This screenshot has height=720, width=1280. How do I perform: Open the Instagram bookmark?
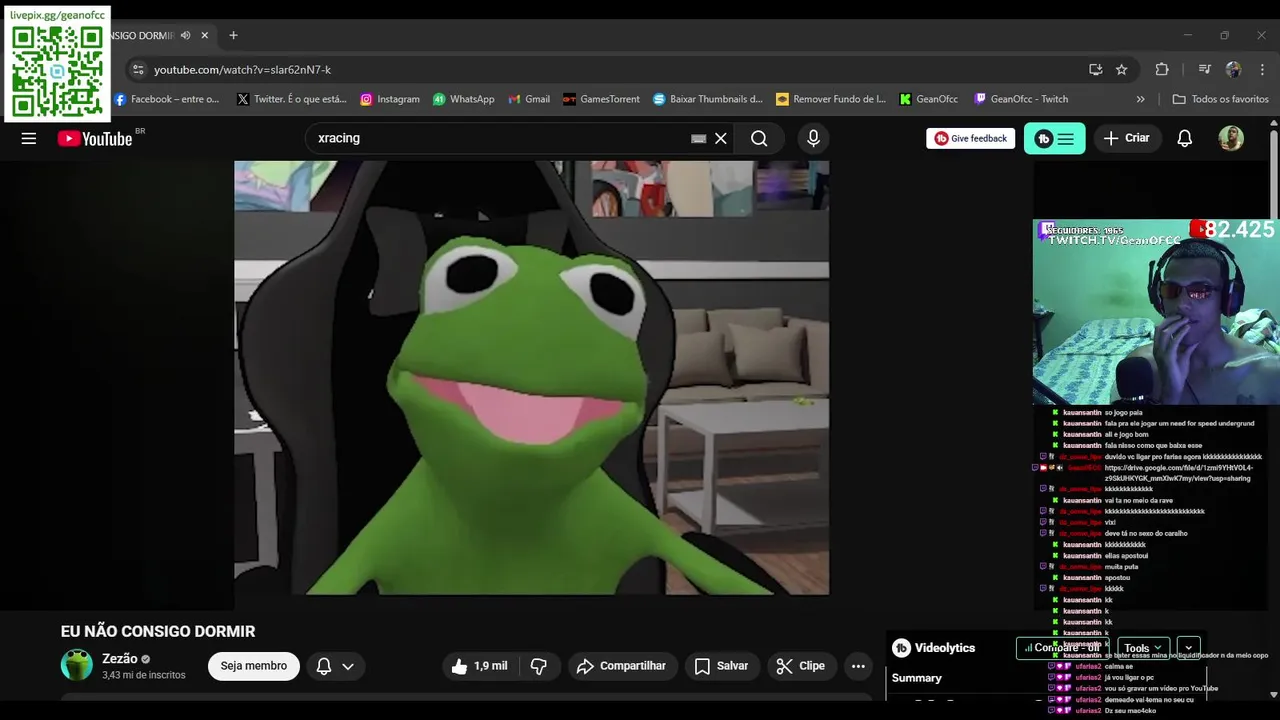tap(390, 99)
